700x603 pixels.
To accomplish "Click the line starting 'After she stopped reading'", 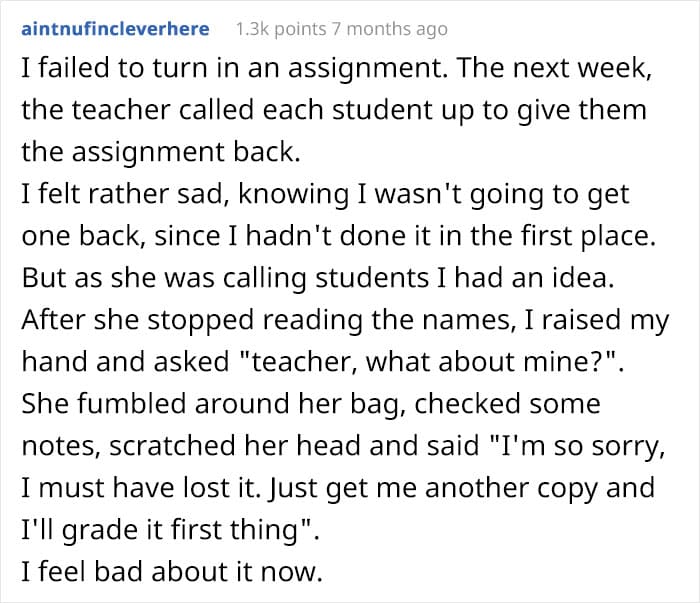I will 346,320.
